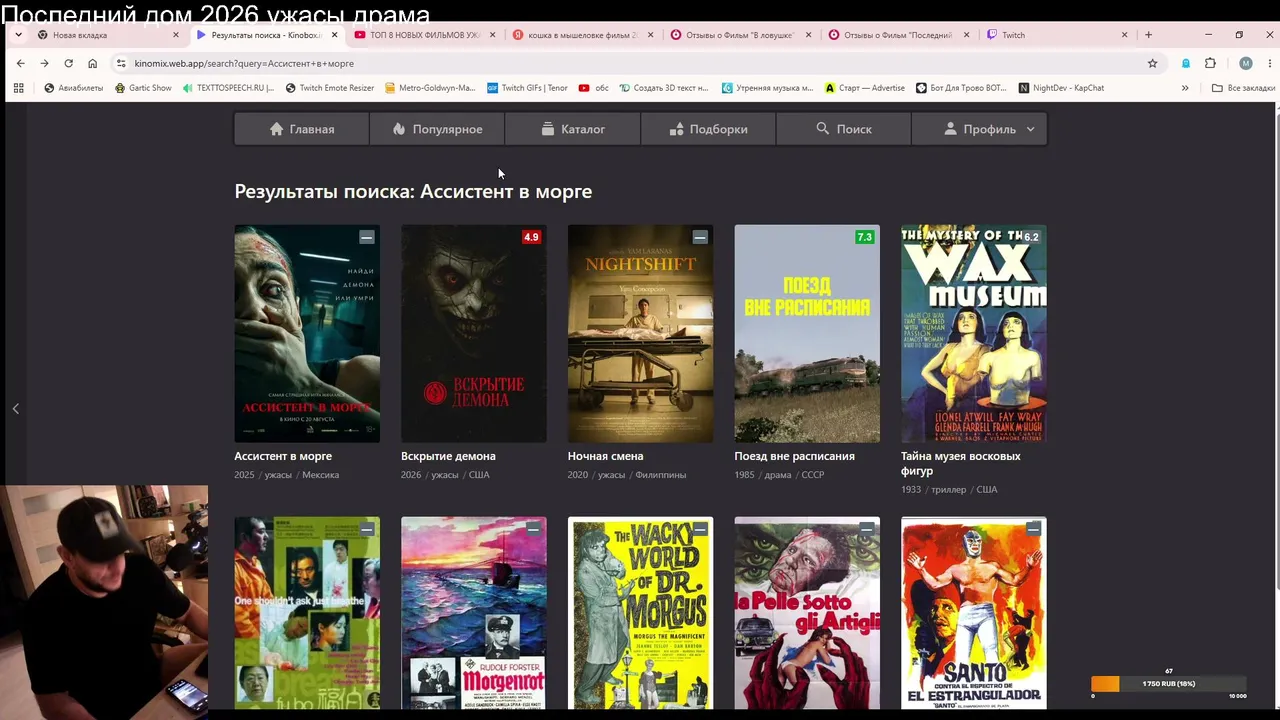Viewport: 1280px width, 720px height.
Task: Open the Создать 3D текст bookmark
Action: pyautogui.click(x=664, y=88)
